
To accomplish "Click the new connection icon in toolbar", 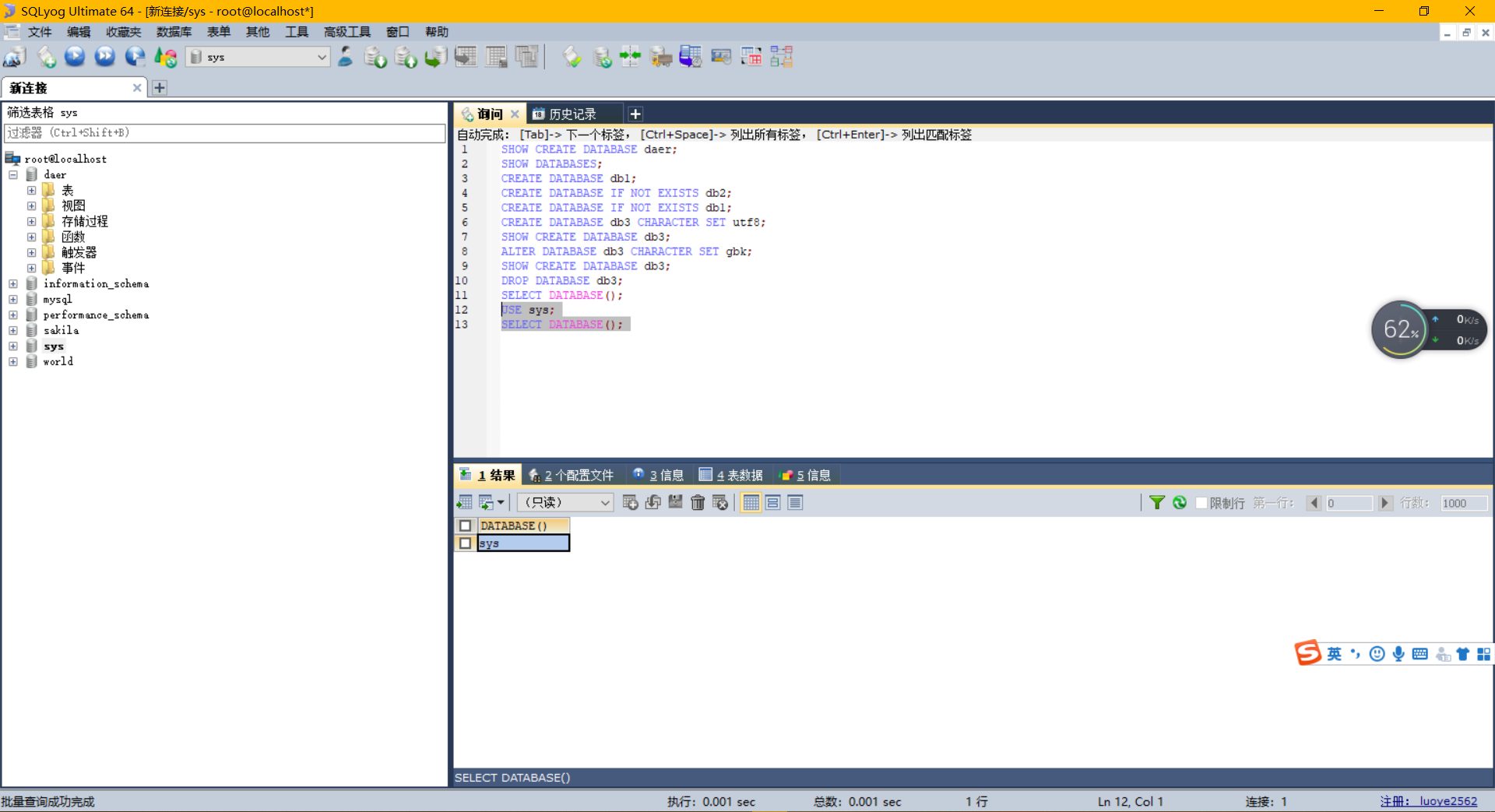I will click(15, 57).
